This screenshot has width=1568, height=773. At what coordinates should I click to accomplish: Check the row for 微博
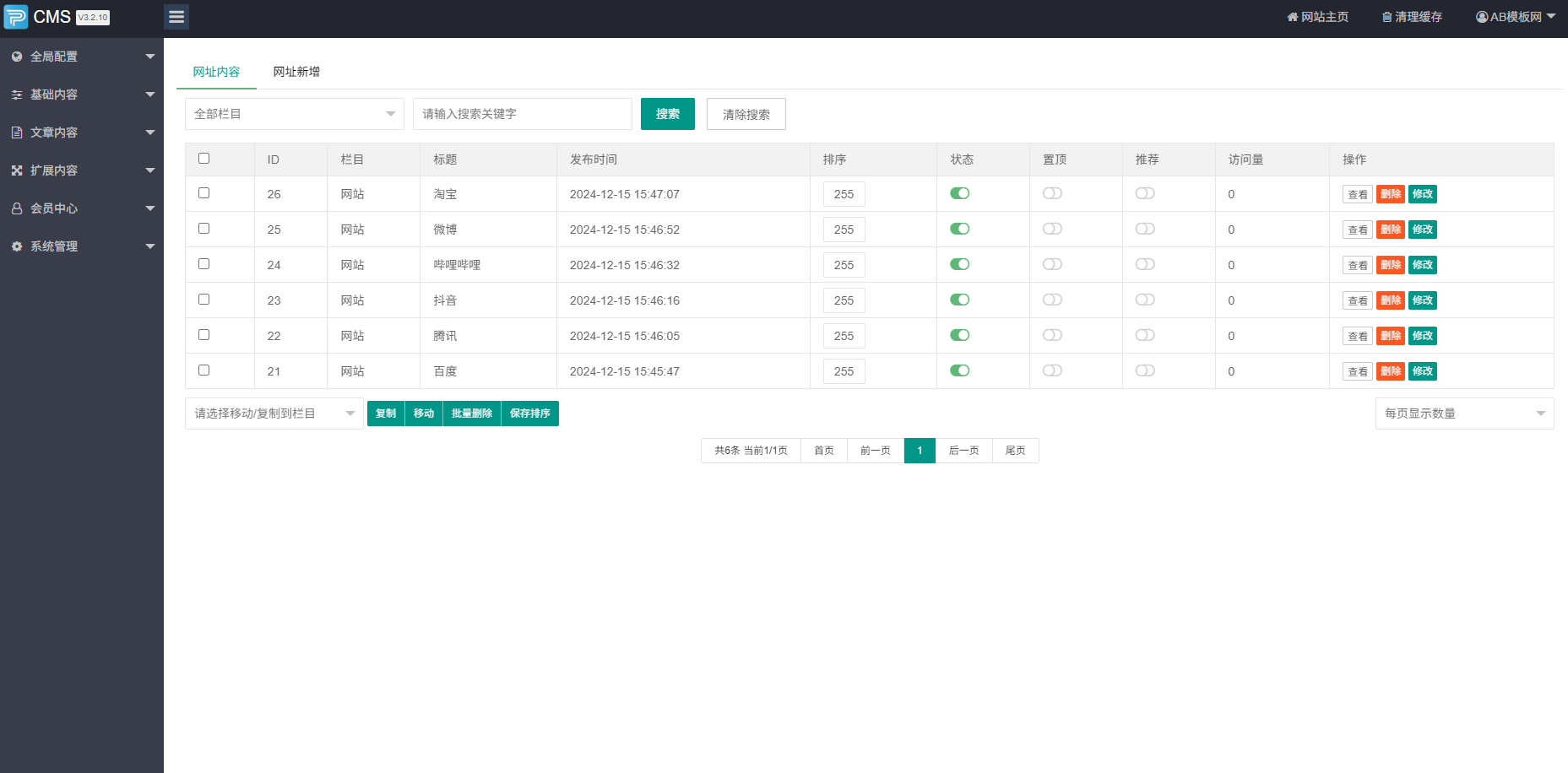click(x=203, y=229)
